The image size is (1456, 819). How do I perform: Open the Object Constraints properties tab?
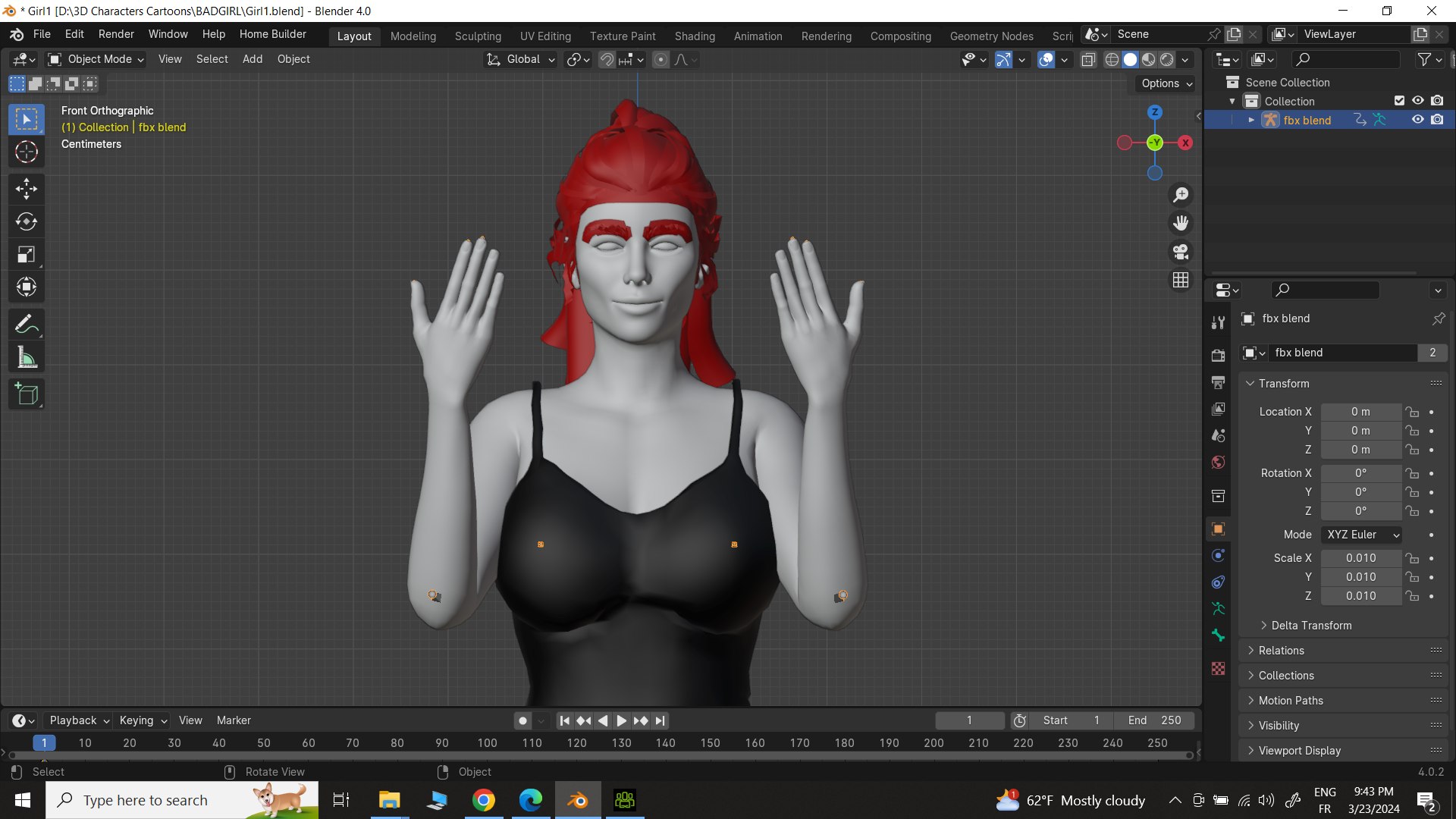[x=1218, y=582]
